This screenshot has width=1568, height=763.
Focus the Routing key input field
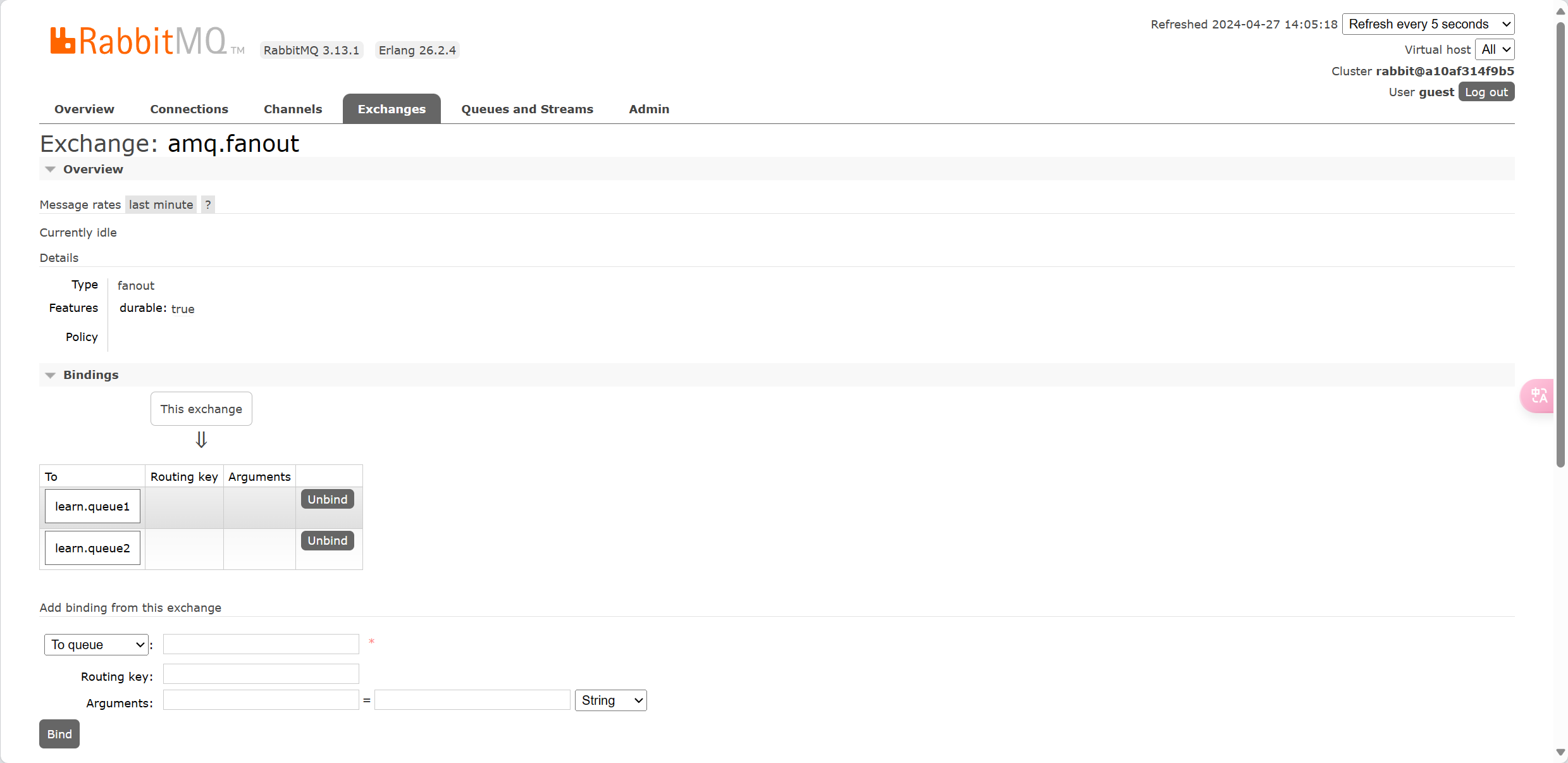tap(261, 674)
